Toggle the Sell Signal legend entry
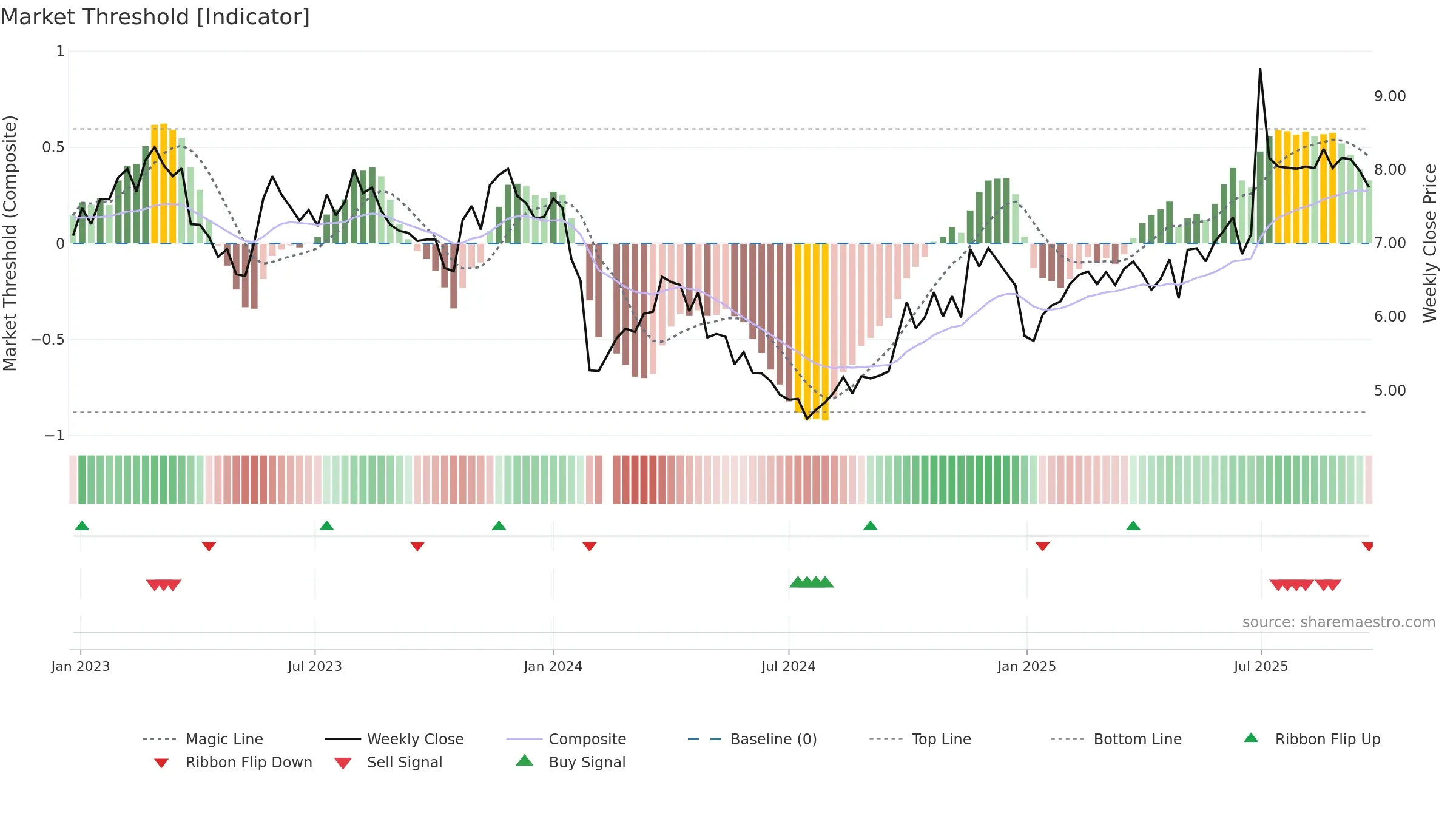 point(388,762)
